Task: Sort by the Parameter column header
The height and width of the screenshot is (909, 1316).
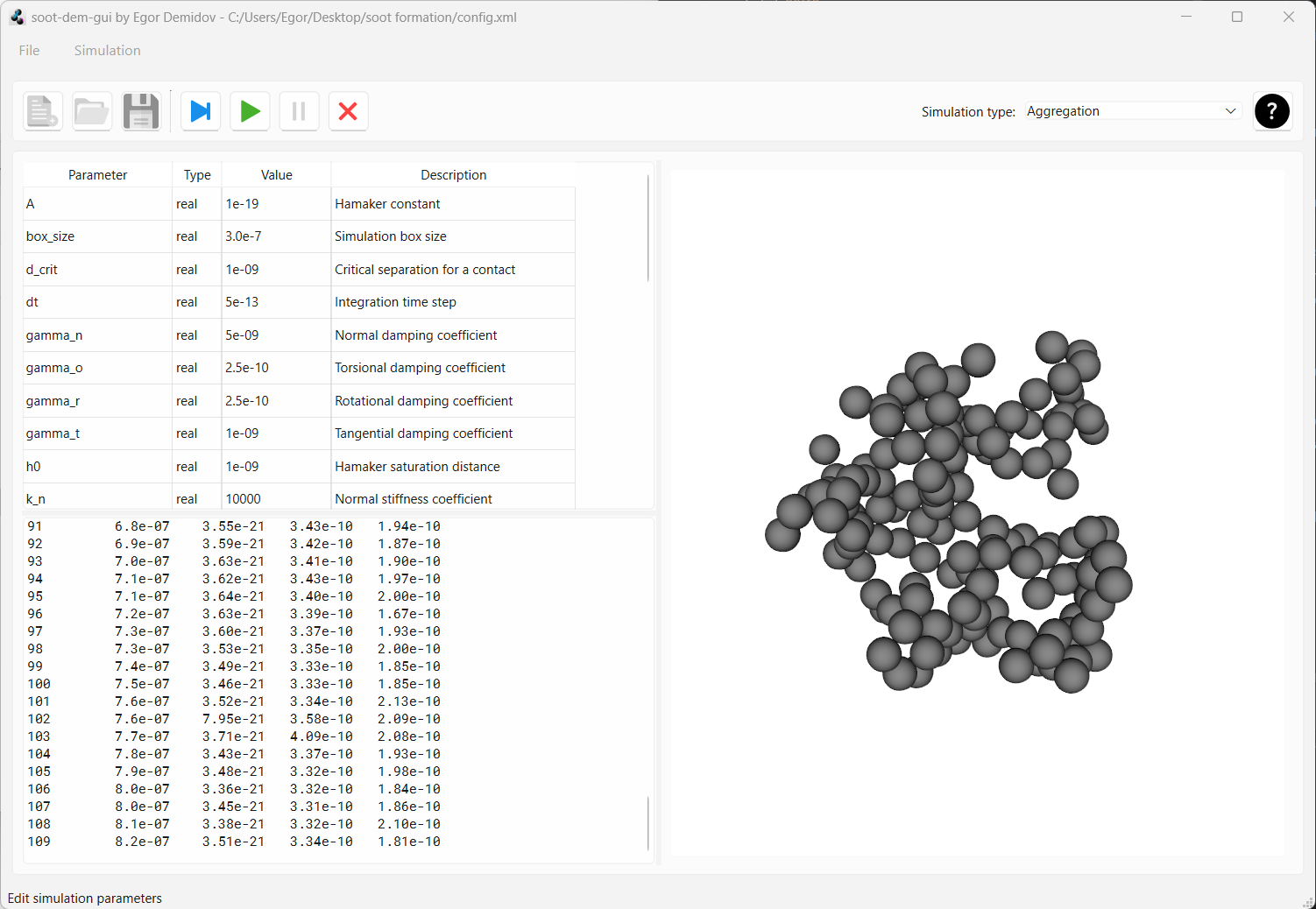Action: (97, 175)
